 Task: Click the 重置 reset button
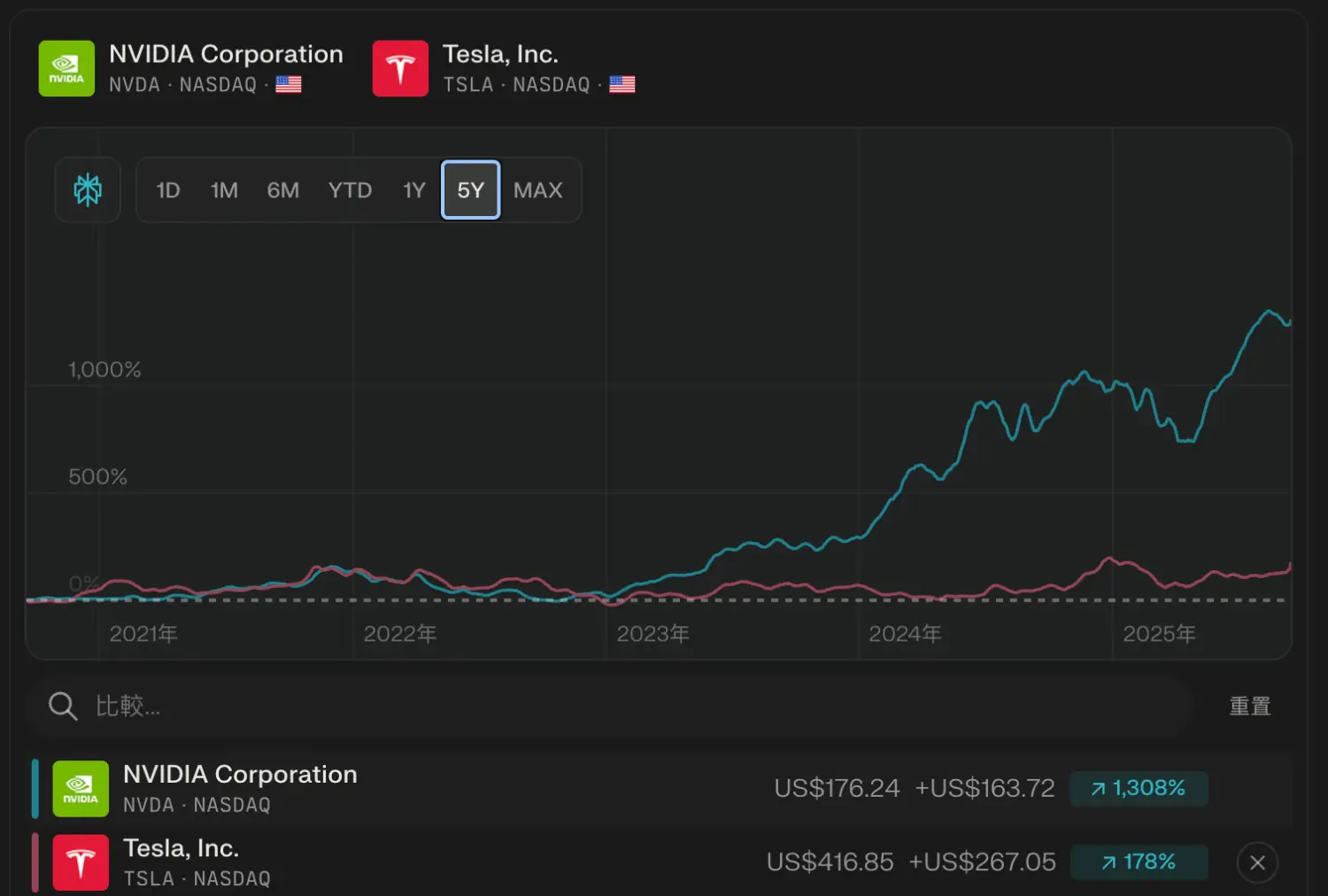coord(1250,706)
